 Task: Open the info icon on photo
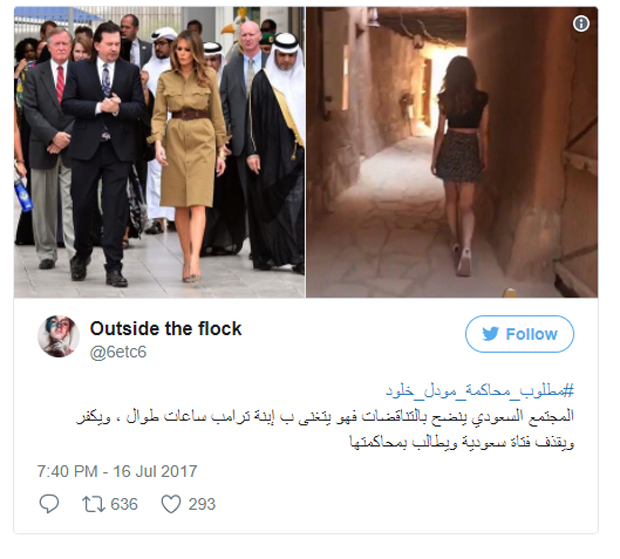click(581, 24)
